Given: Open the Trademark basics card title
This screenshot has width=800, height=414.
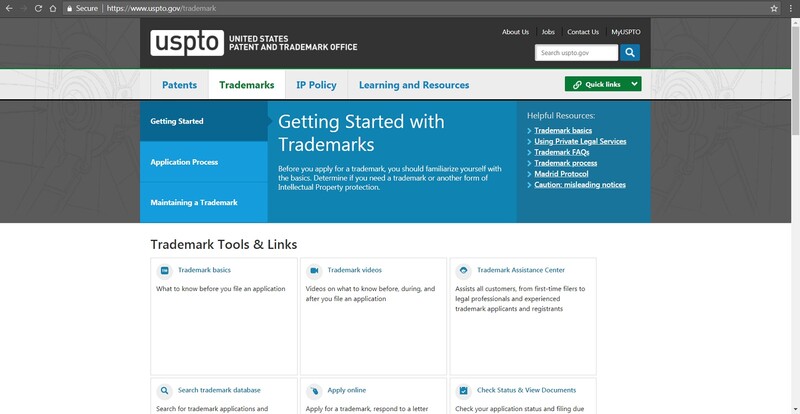Looking at the screenshot, I should [x=204, y=270].
